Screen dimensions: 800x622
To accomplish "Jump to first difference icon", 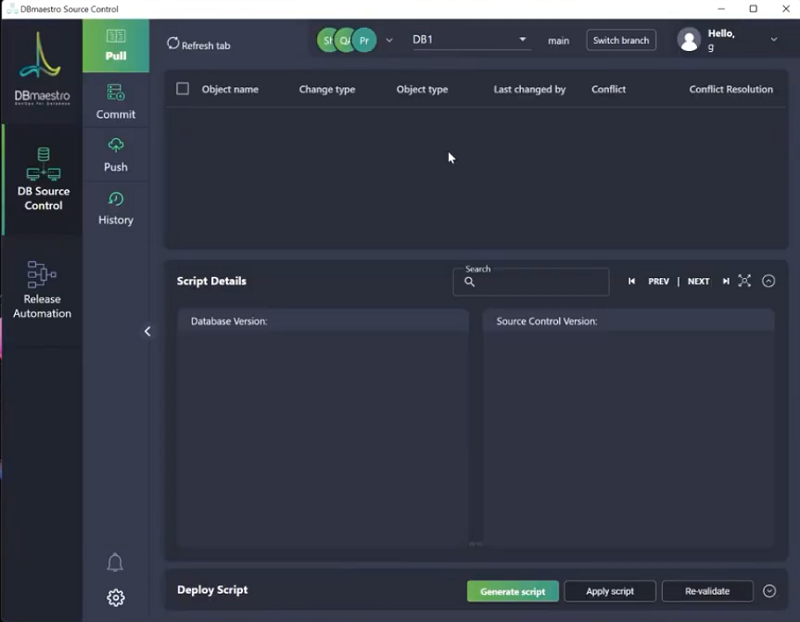I will (x=631, y=282).
